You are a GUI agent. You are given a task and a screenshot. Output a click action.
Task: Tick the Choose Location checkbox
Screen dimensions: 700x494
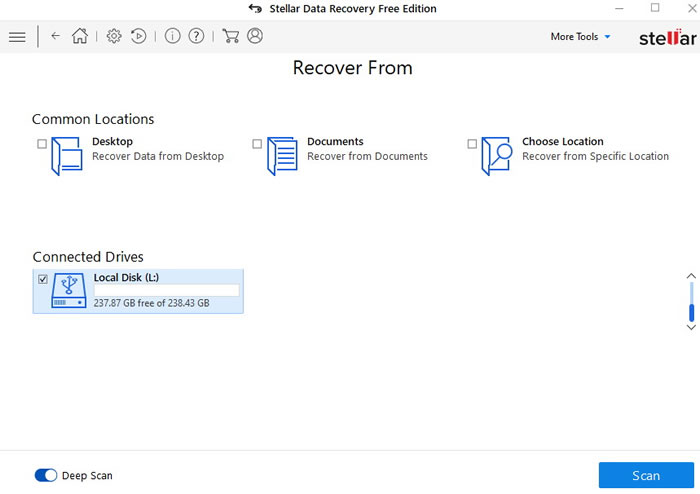pyautogui.click(x=472, y=144)
